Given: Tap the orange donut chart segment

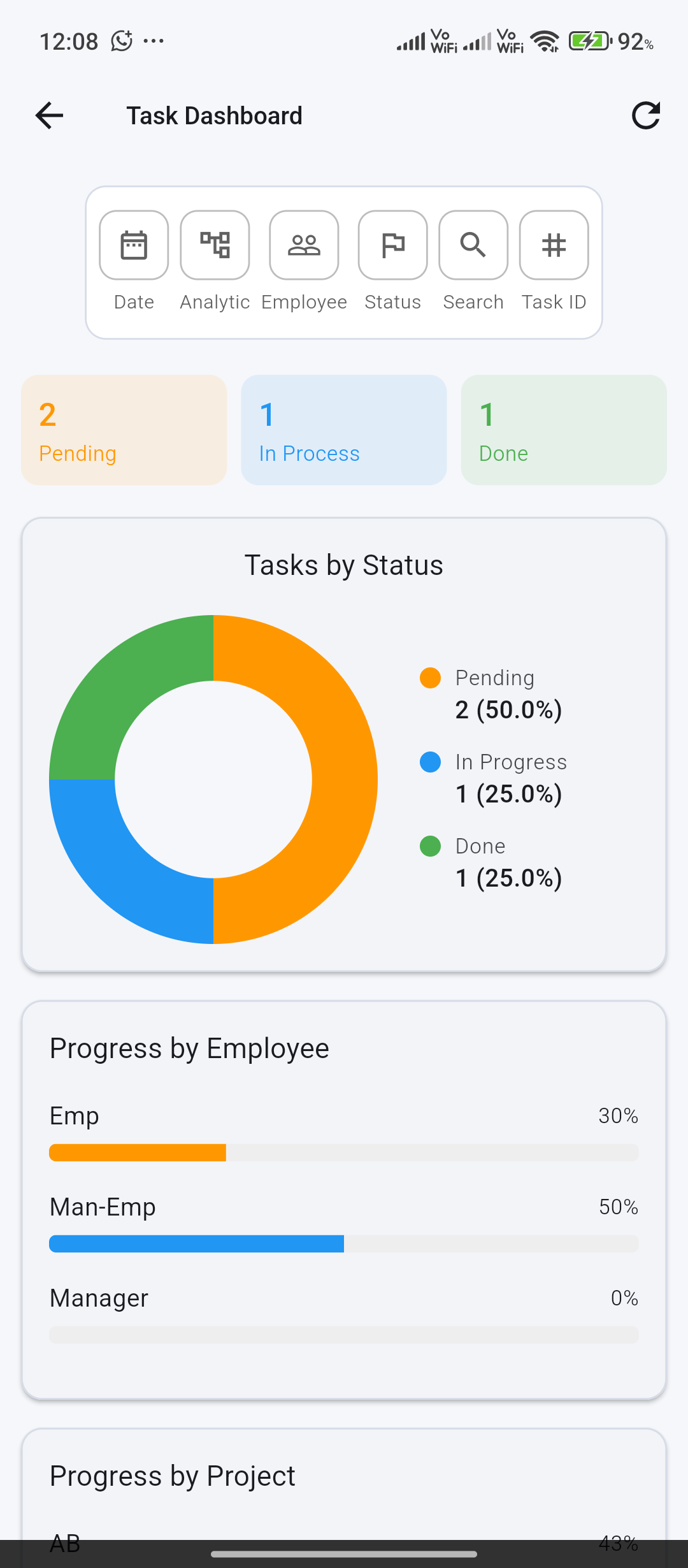Looking at the screenshot, I should 344,779.
